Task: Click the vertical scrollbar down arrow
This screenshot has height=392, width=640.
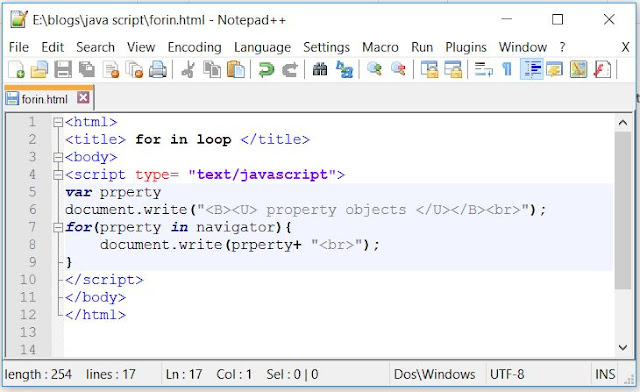Action: [x=623, y=347]
